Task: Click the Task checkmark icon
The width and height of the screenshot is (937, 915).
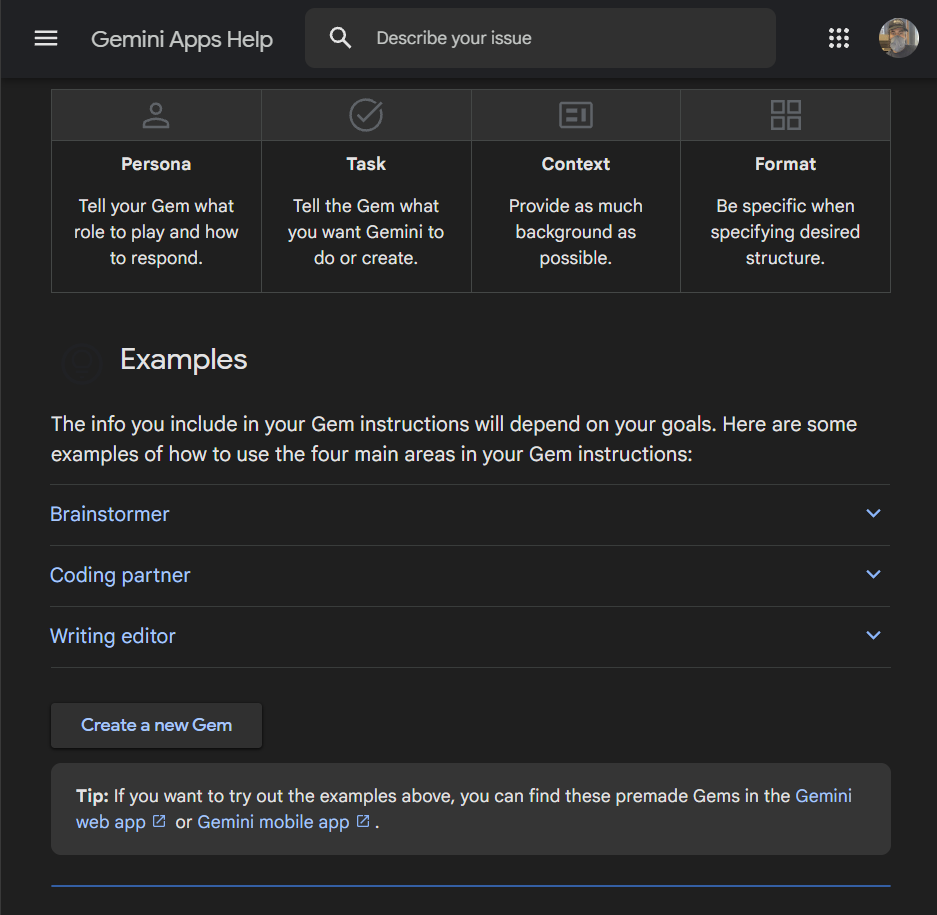Action: (366, 115)
